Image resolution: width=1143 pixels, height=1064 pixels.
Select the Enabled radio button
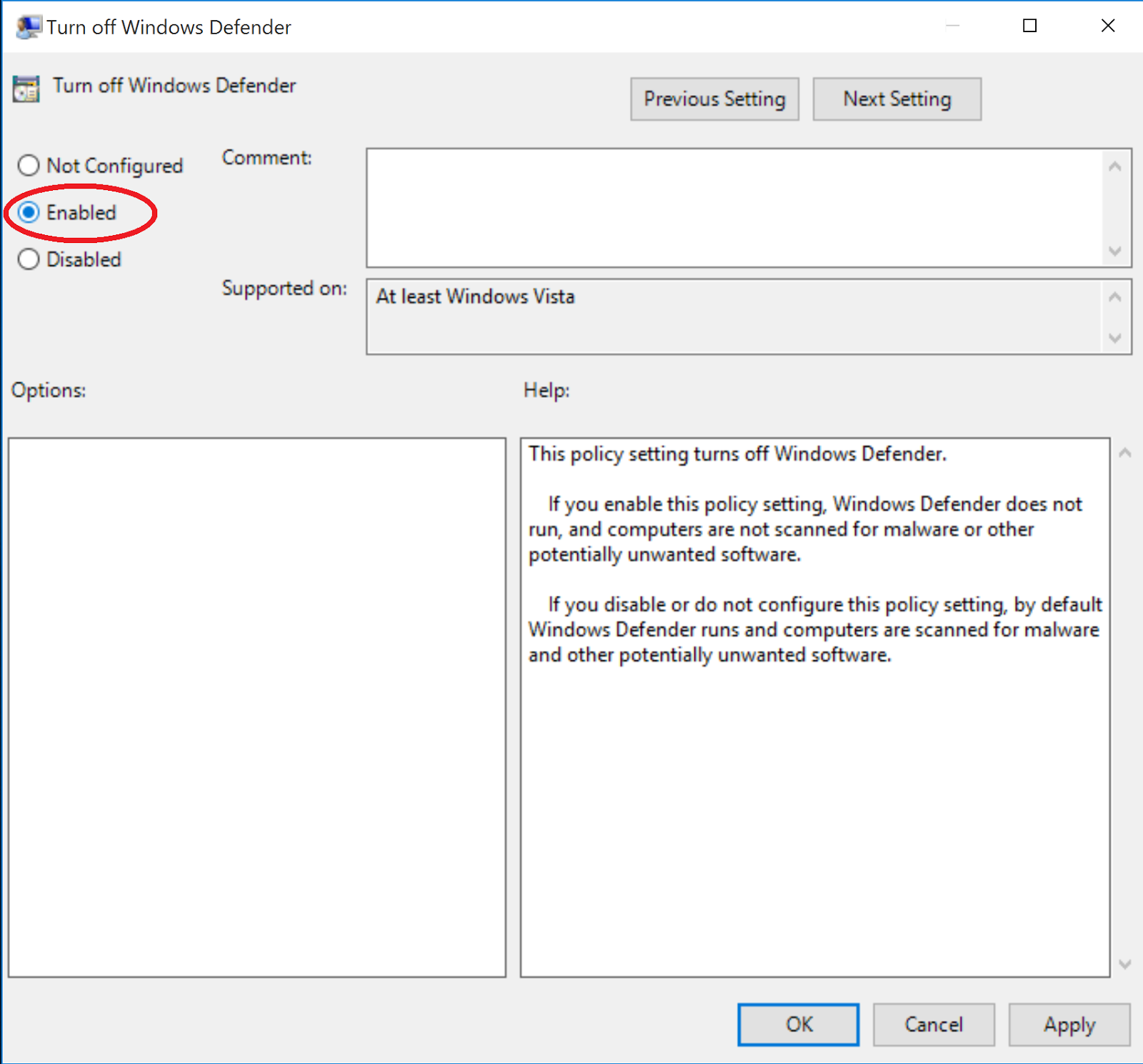click(29, 212)
